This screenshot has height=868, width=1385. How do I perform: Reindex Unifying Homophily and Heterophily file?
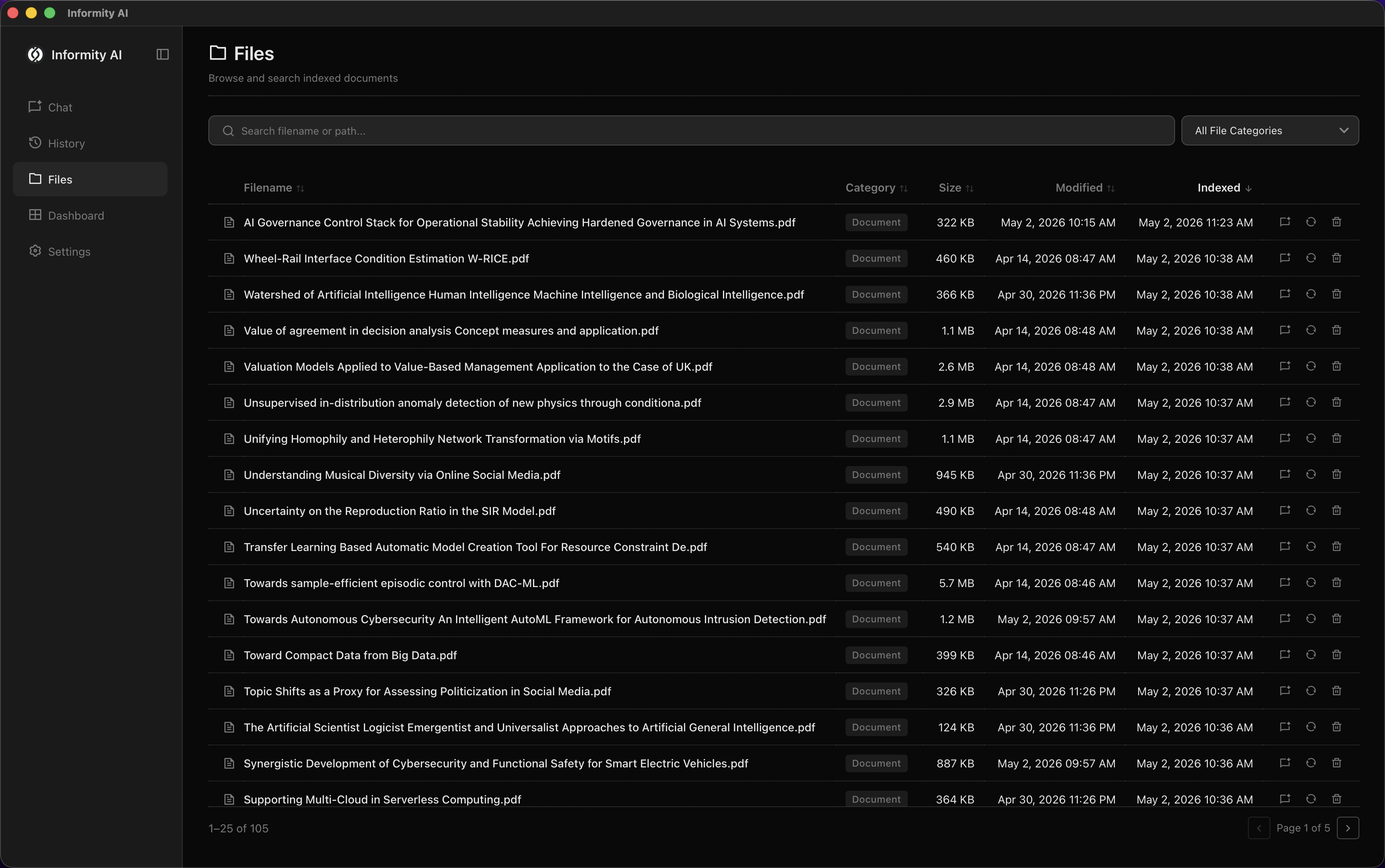[1311, 438]
